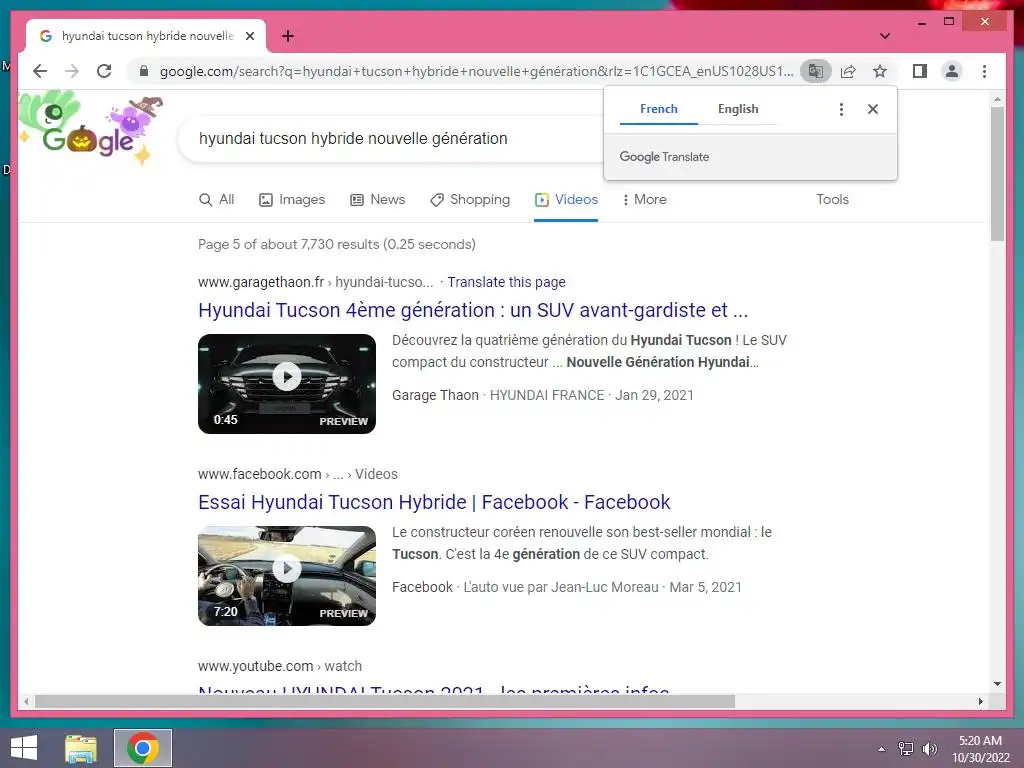Select the Videos results tab
Viewport: 1024px width, 768px height.
point(566,200)
